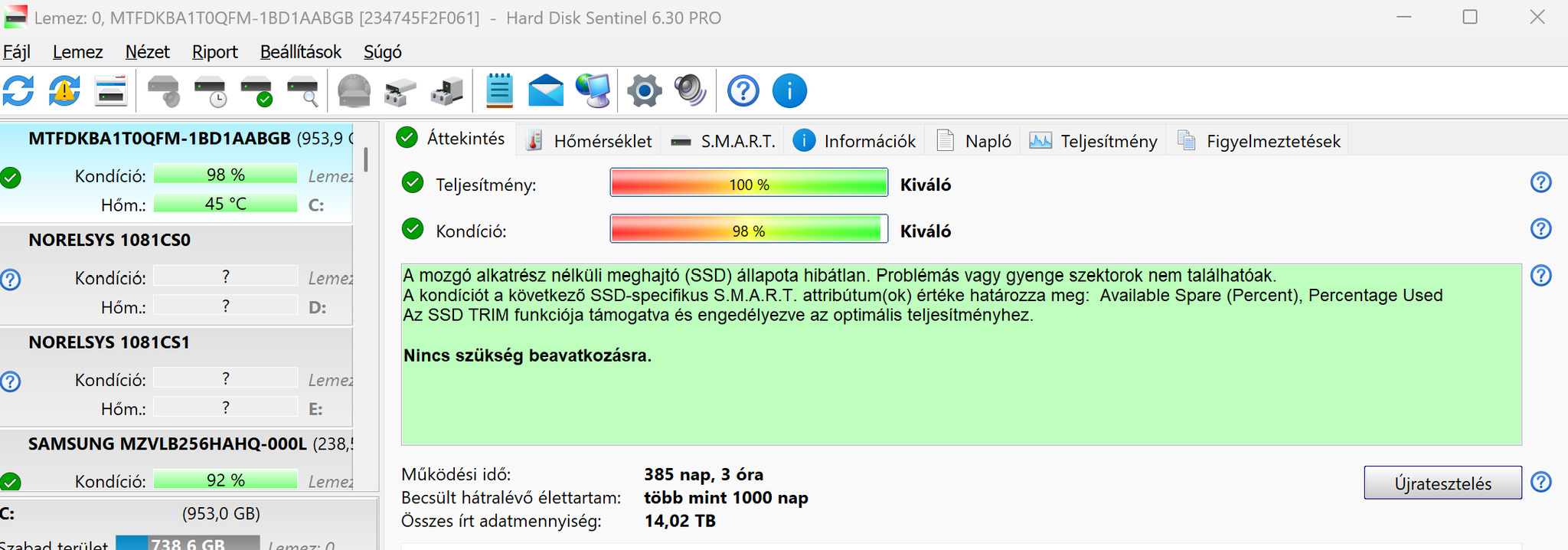Open the Lemez menu
The width and height of the screenshot is (1568, 550).
pos(77,52)
